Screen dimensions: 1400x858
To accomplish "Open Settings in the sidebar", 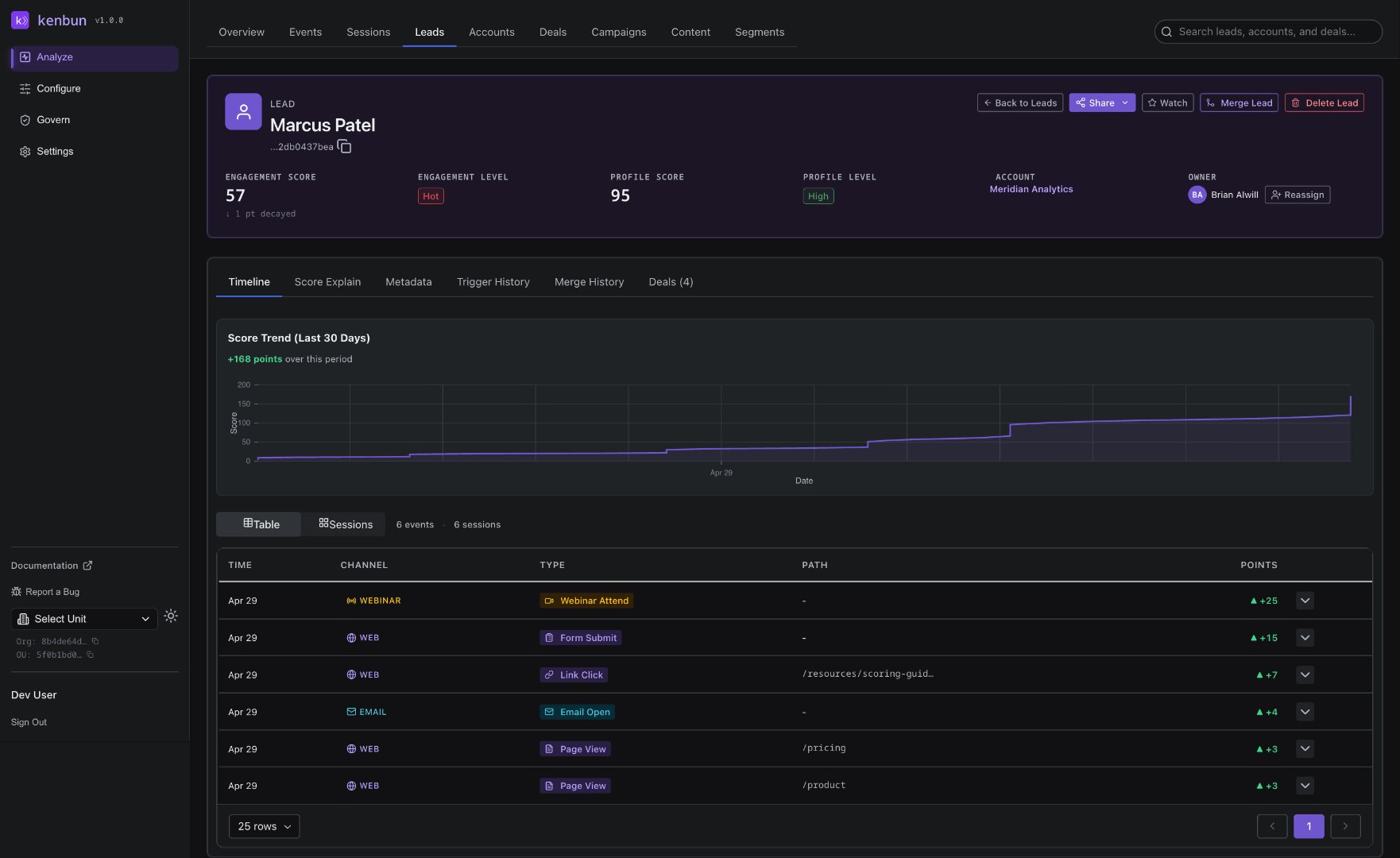I will click(x=95, y=151).
